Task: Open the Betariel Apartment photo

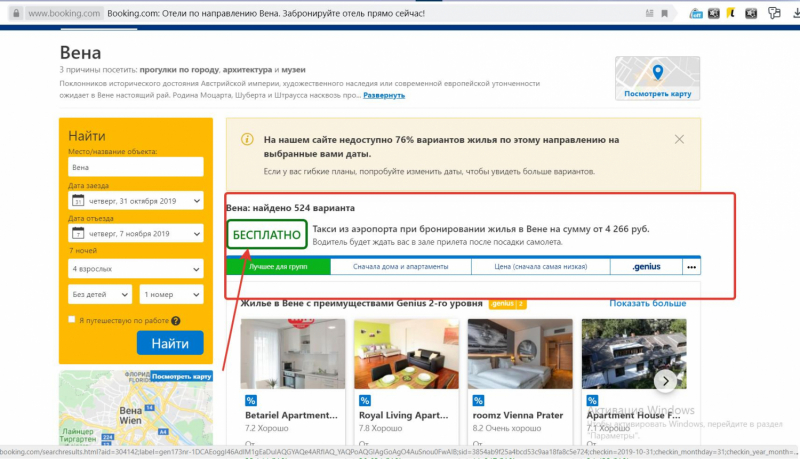Action: point(293,354)
